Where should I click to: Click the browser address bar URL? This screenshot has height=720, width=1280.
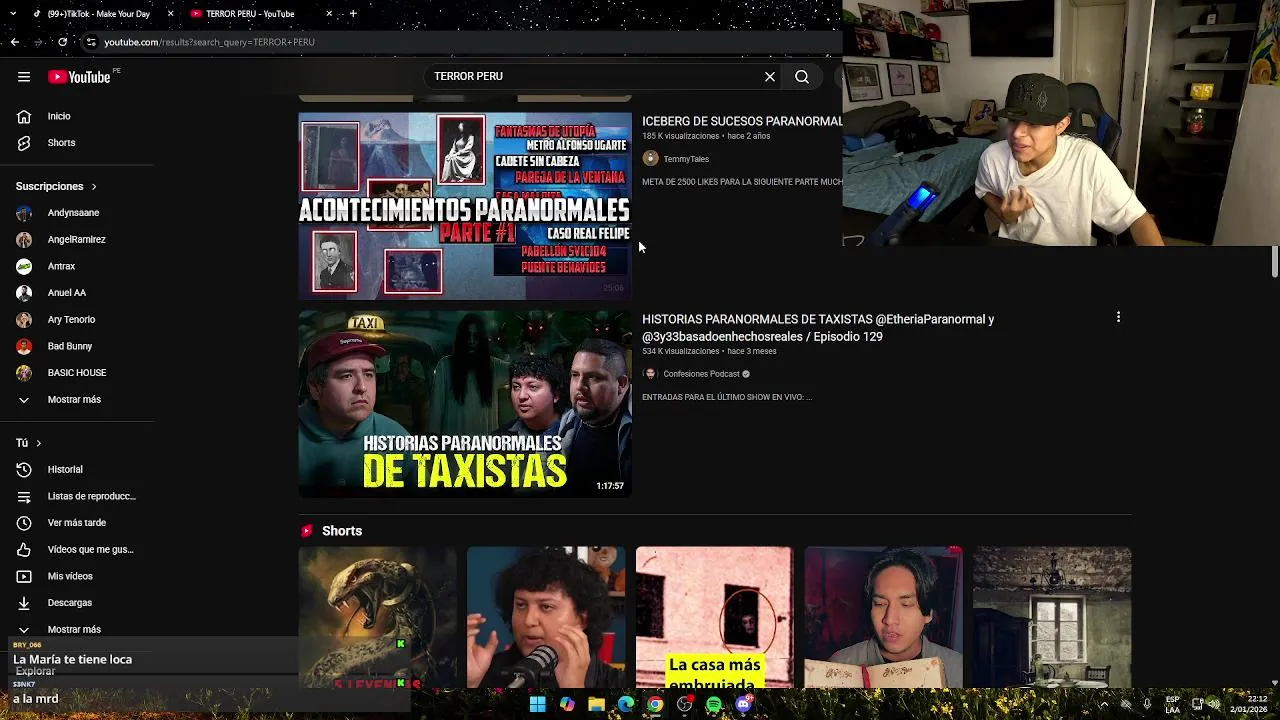click(x=210, y=42)
